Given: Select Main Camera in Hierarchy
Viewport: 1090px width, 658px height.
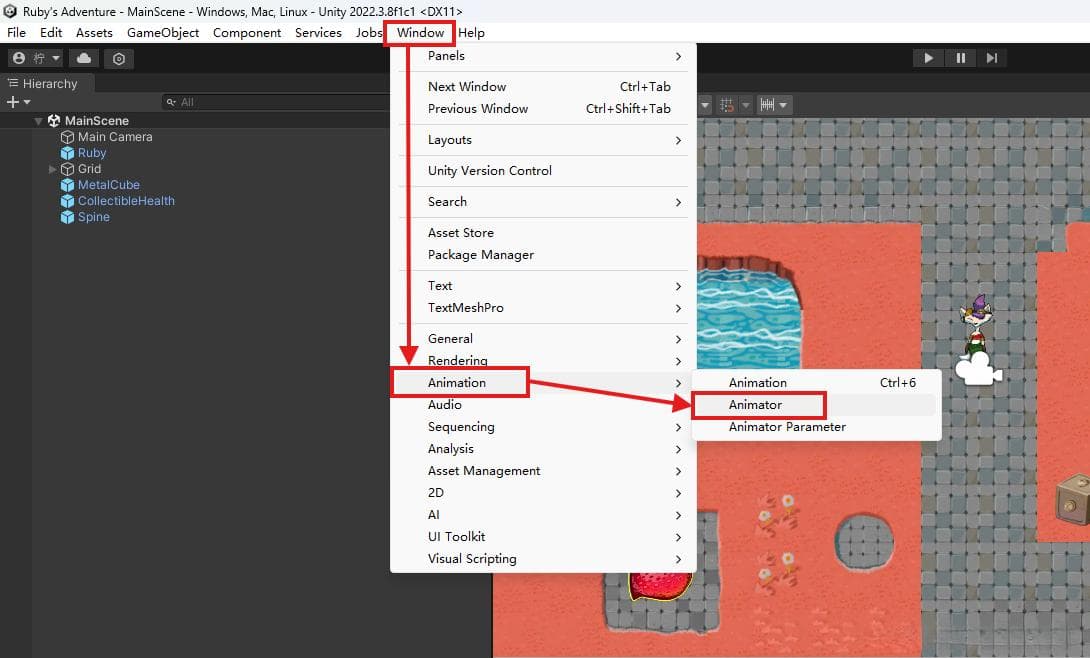Looking at the screenshot, I should pyautogui.click(x=115, y=137).
